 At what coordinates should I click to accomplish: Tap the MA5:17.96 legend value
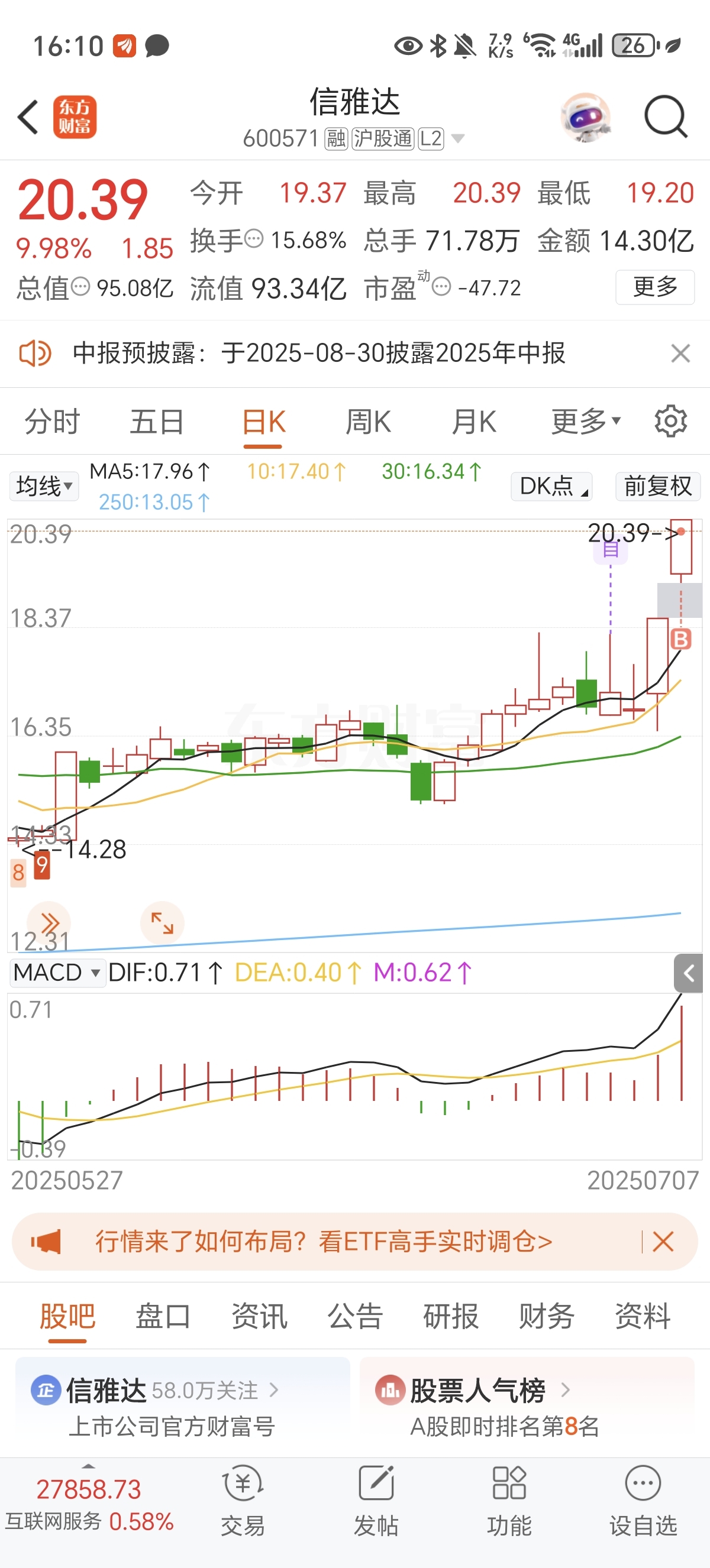pyautogui.click(x=150, y=471)
